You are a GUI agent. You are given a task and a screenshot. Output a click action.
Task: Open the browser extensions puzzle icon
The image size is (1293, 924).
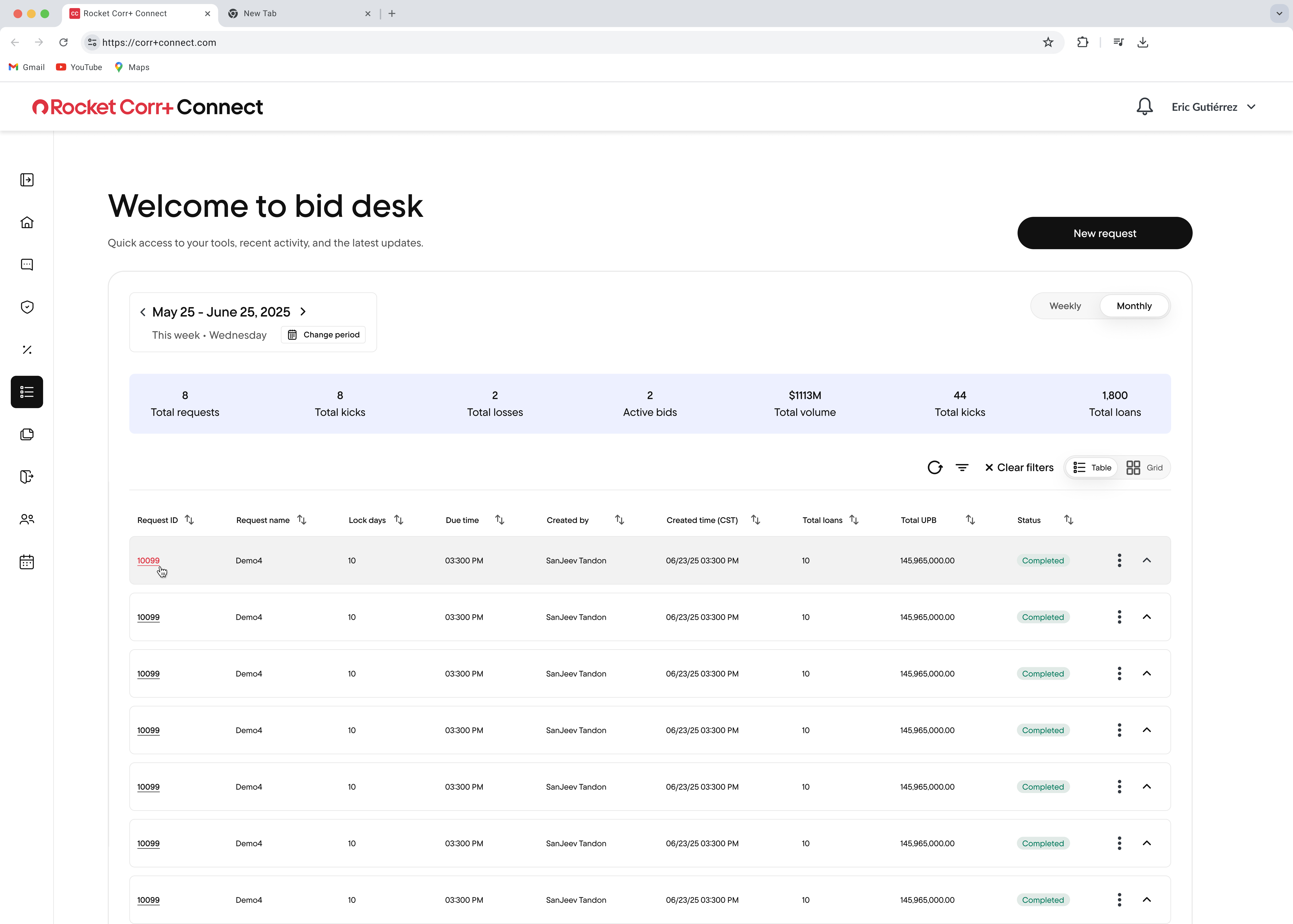click(x=1082, y=42)
